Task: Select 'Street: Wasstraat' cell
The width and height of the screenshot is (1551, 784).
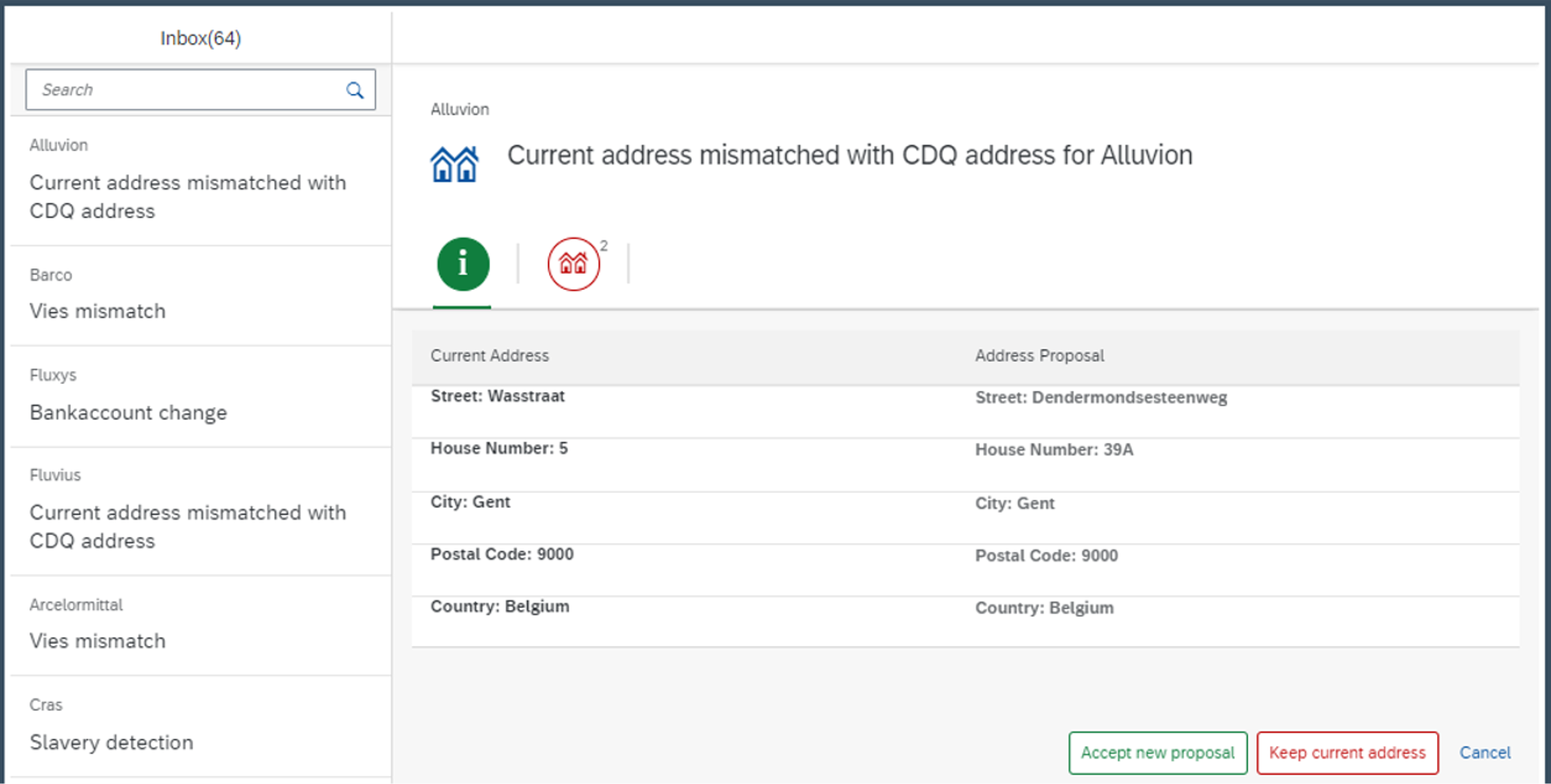Action: [498, 396]
